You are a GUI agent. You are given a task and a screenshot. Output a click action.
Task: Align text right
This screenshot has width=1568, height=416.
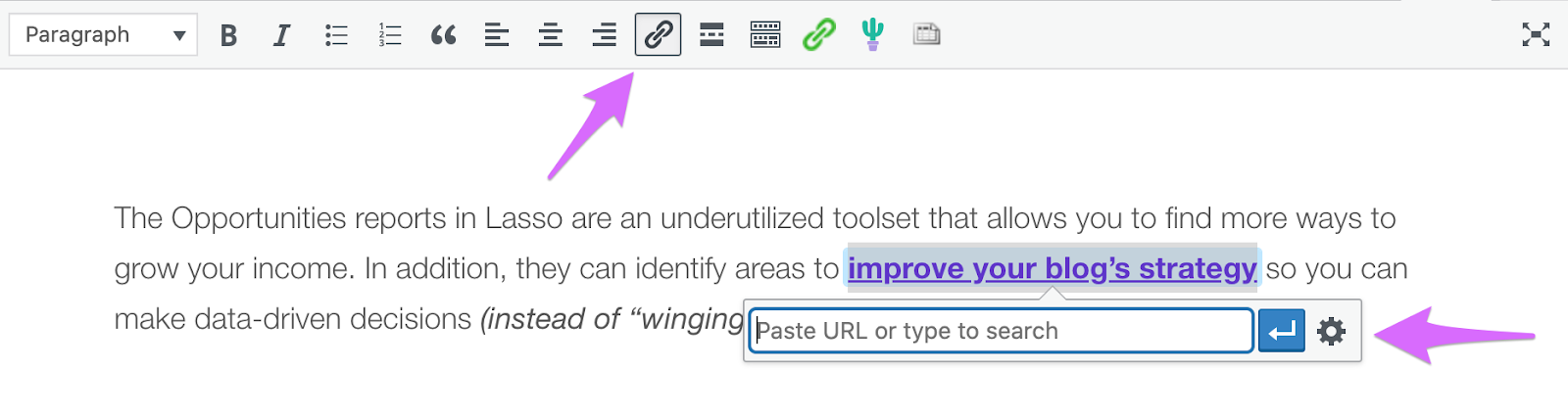(x=605, y=35)
